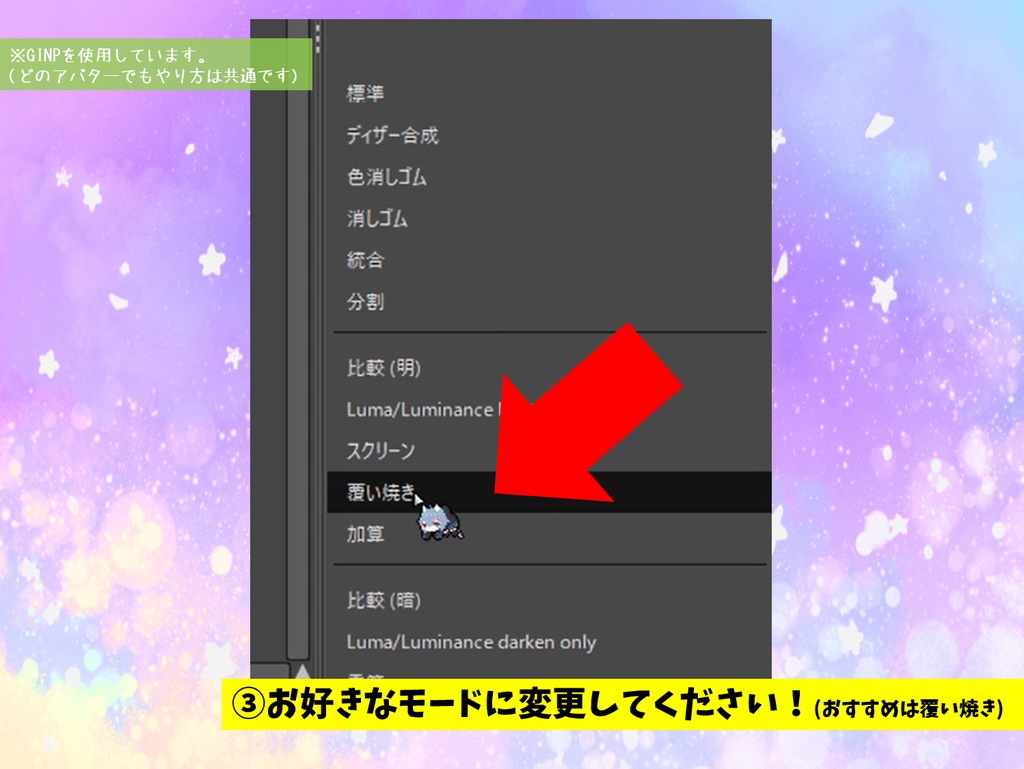Select 比較(明) lighten only mode
Viewport: 1024px width, 769px height.
click(381, 367)
